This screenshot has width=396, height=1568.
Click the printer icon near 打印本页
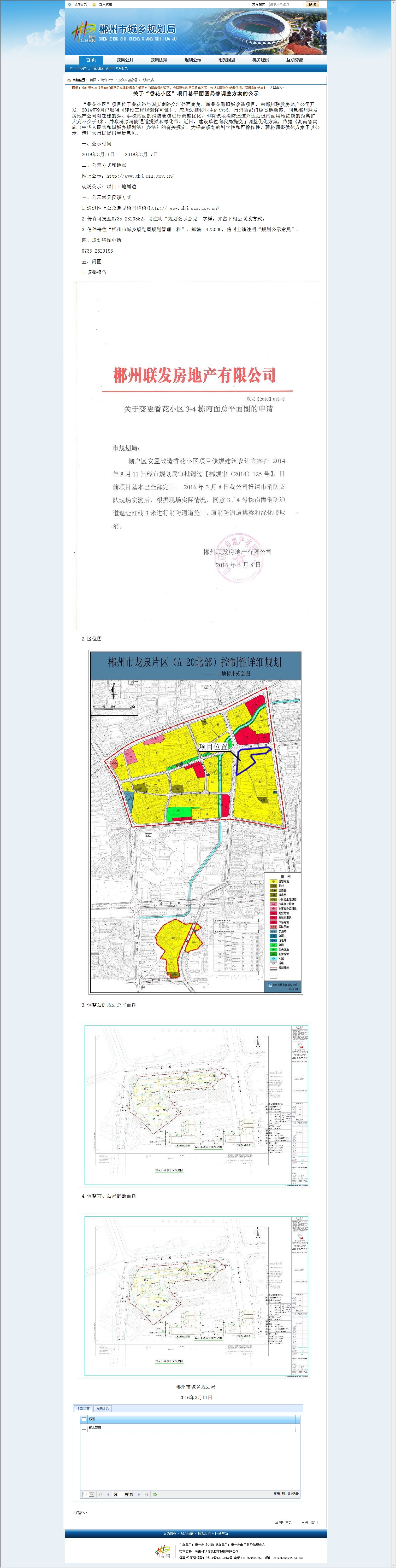(x=277, y=1522)
